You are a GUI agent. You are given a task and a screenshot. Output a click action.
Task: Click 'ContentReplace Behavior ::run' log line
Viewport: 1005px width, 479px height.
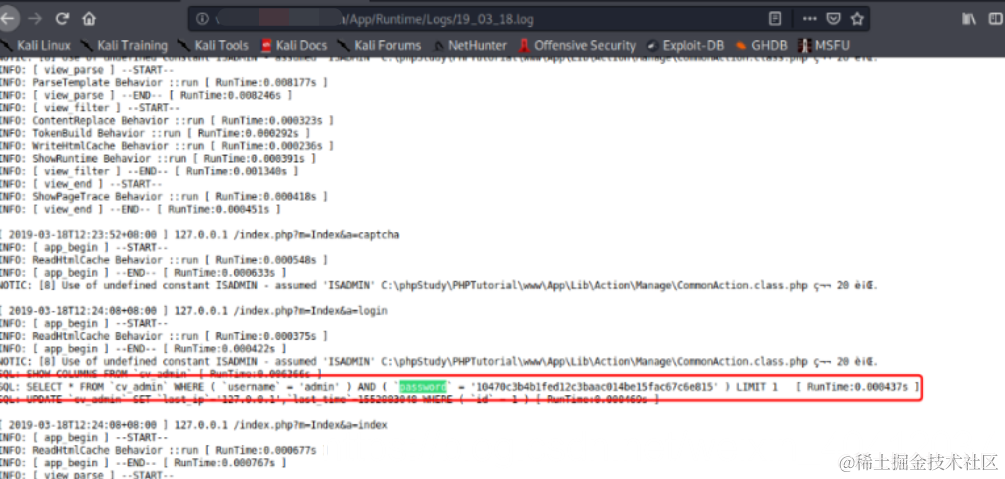coord(166,121)
